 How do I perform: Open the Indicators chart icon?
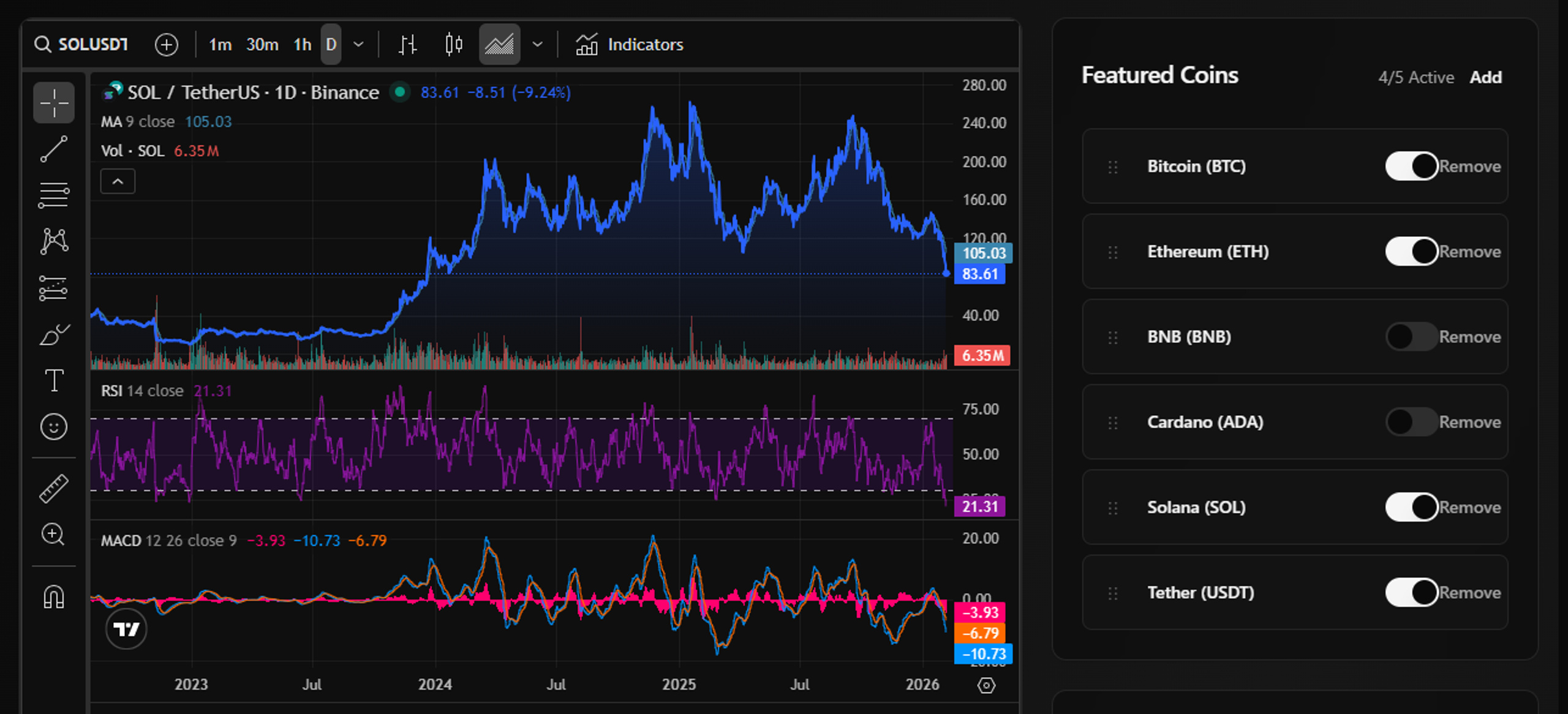pyautogui.click(x=587, y=45)
